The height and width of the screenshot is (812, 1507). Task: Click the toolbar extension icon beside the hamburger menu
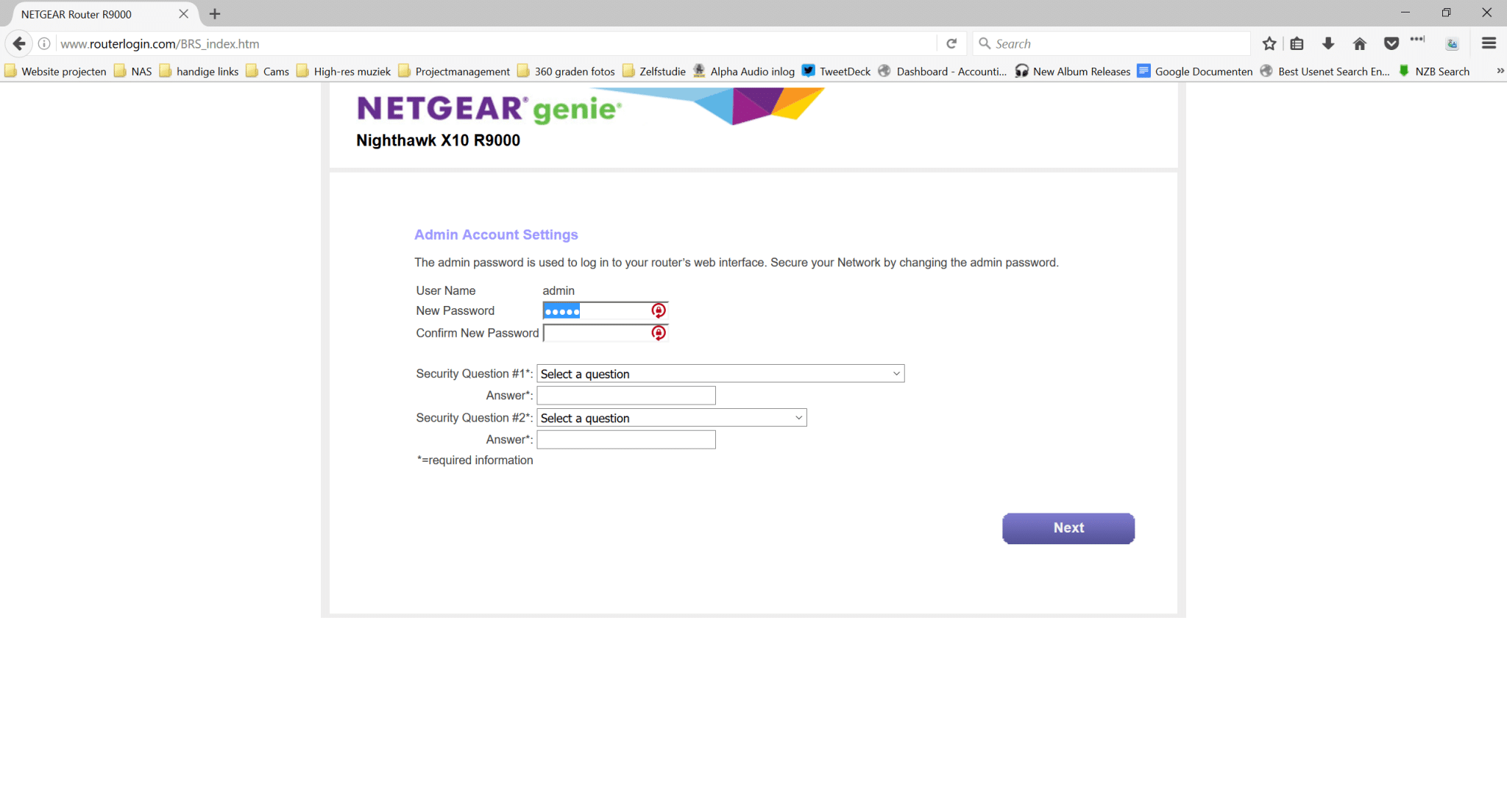tap(1452, 43)
